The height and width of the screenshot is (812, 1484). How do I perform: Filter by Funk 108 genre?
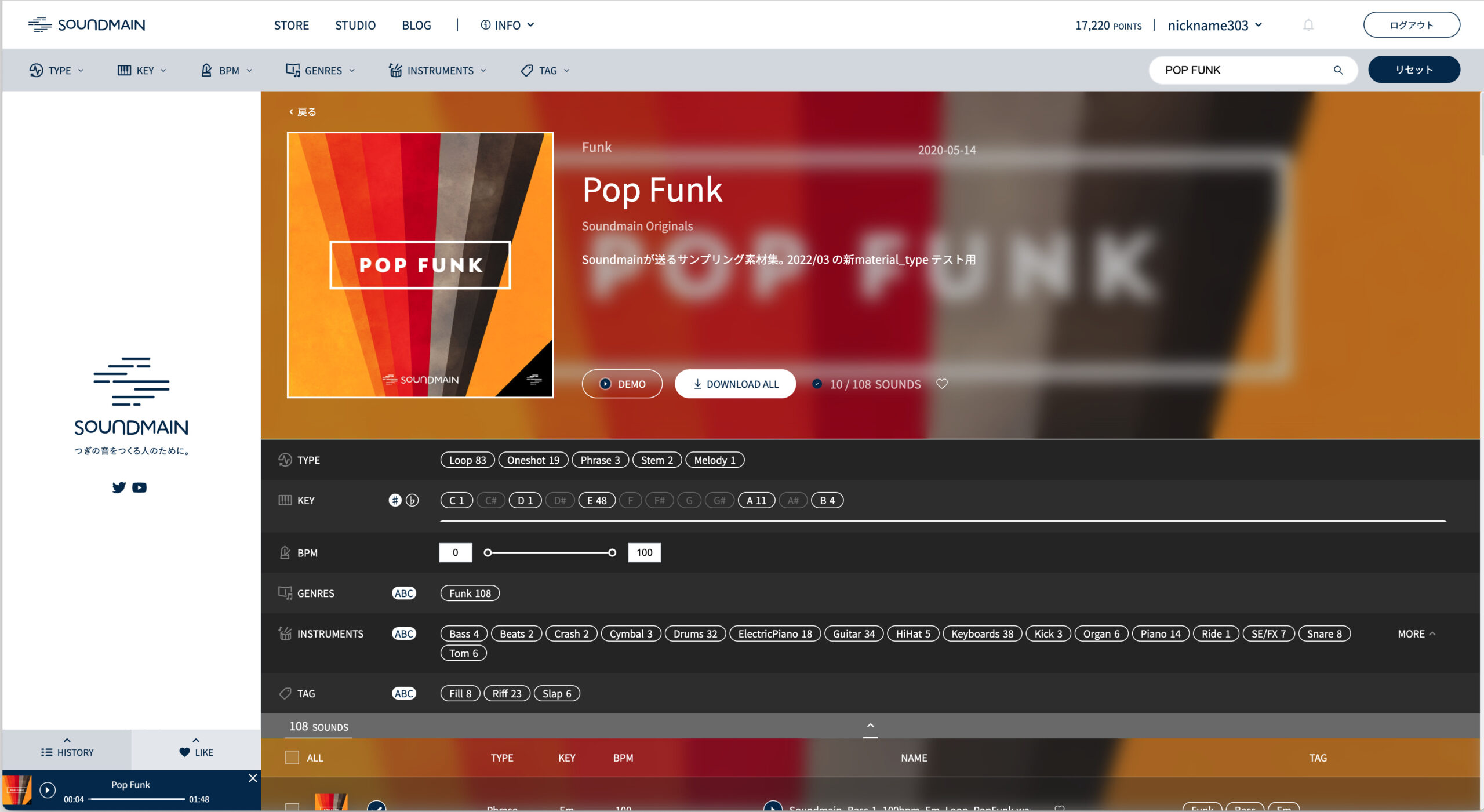pyautogui.click(x=470, y=593)
